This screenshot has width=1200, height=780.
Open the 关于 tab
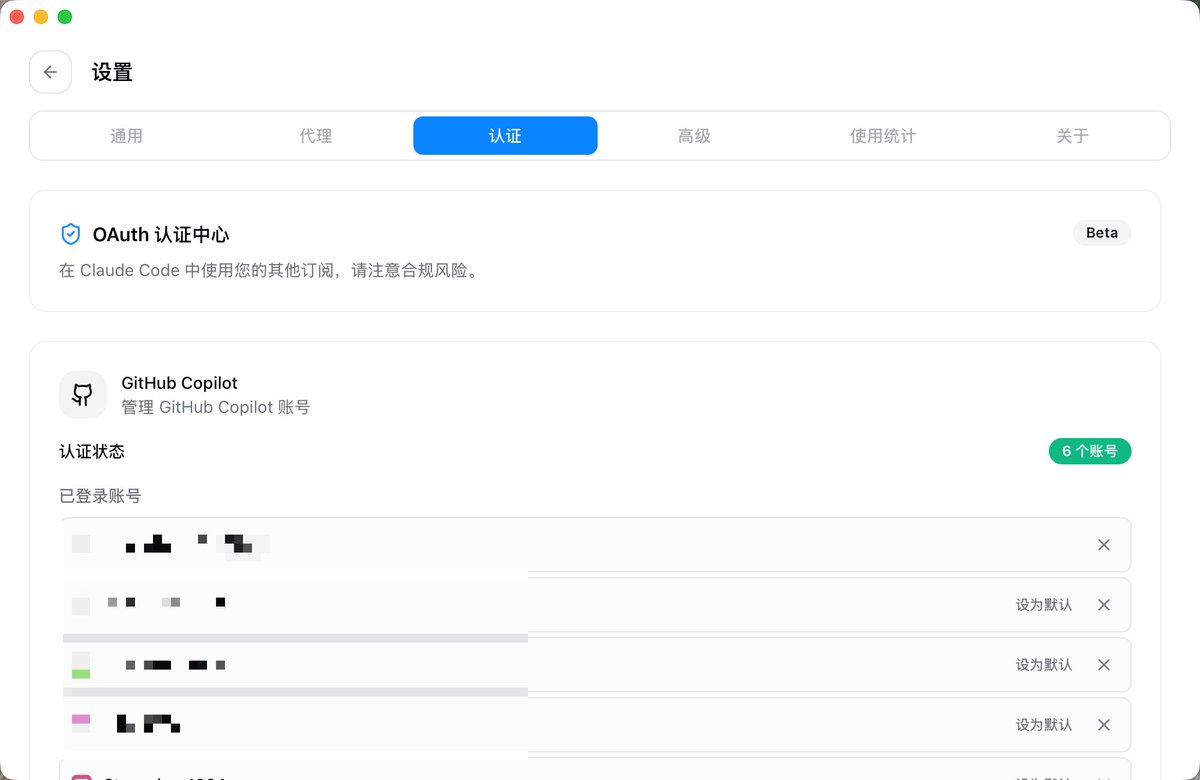(1072, 136)
